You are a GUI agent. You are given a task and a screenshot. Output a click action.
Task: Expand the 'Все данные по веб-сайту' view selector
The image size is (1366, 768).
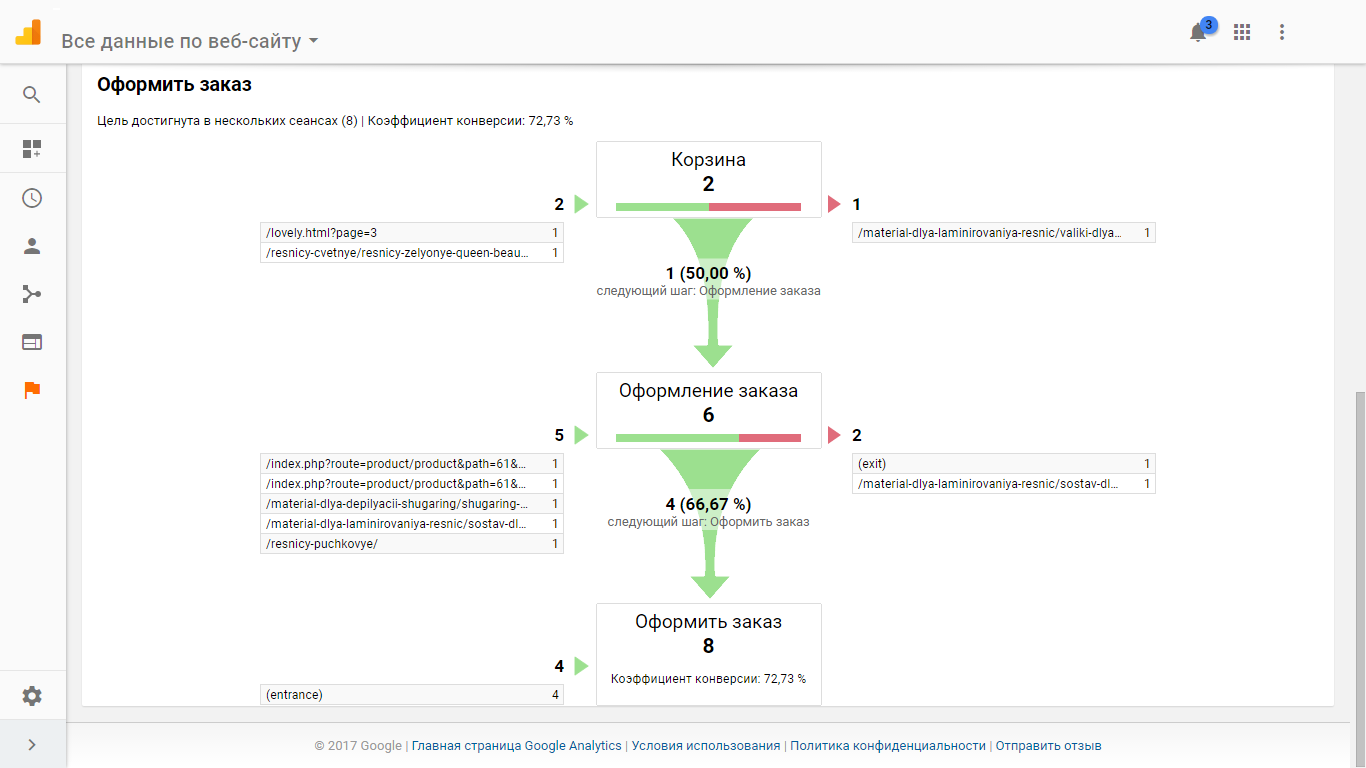(190, 41)
